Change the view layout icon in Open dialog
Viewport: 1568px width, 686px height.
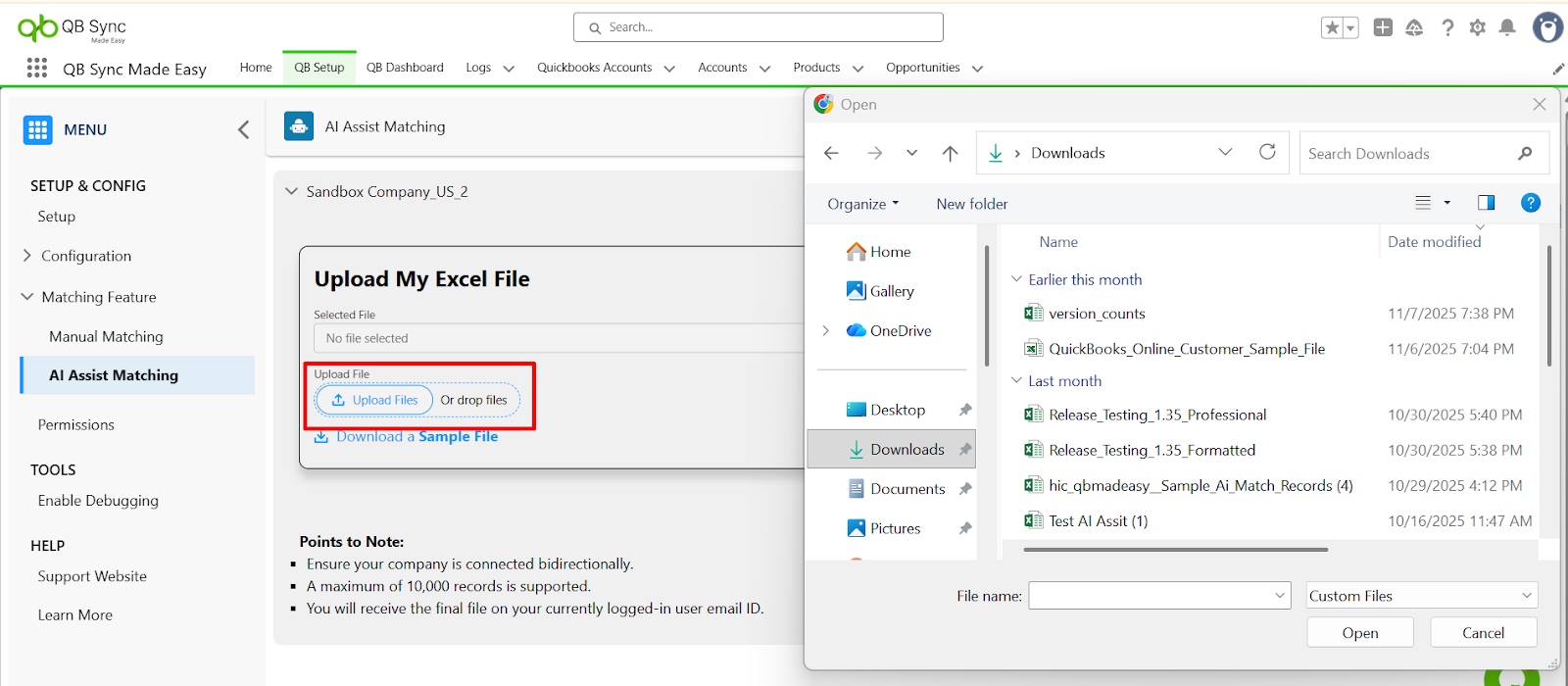coord(1423,203)
